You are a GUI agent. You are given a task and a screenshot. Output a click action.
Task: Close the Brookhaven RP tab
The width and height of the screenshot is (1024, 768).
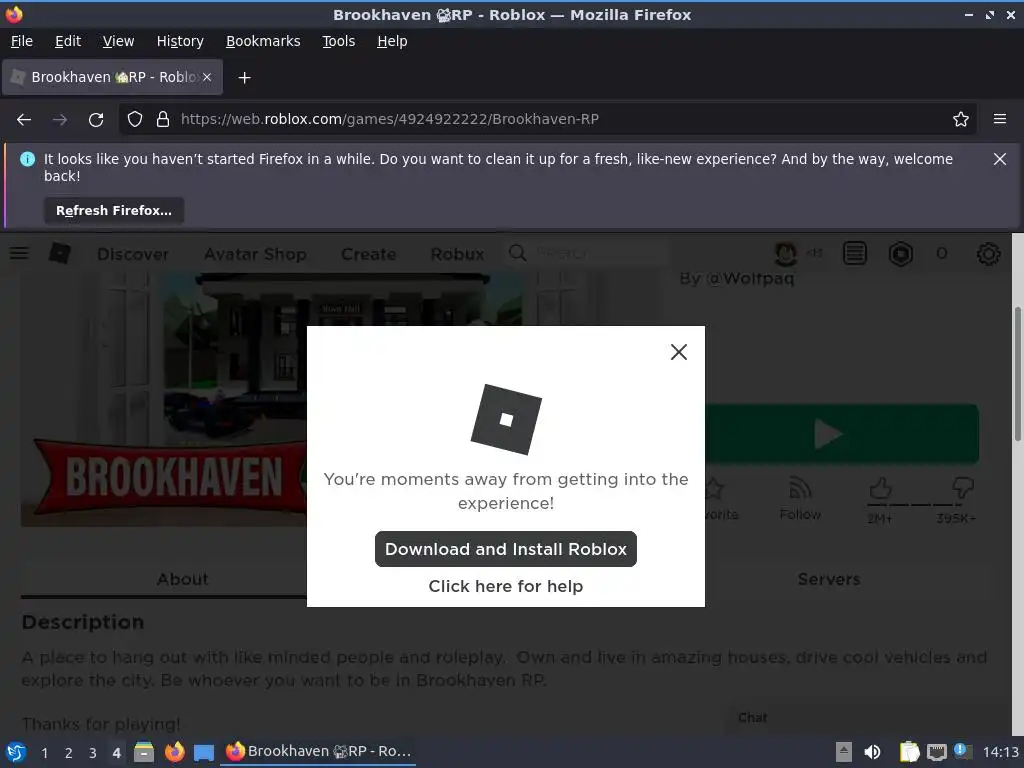pyautogui.click(x=207, y=77)
